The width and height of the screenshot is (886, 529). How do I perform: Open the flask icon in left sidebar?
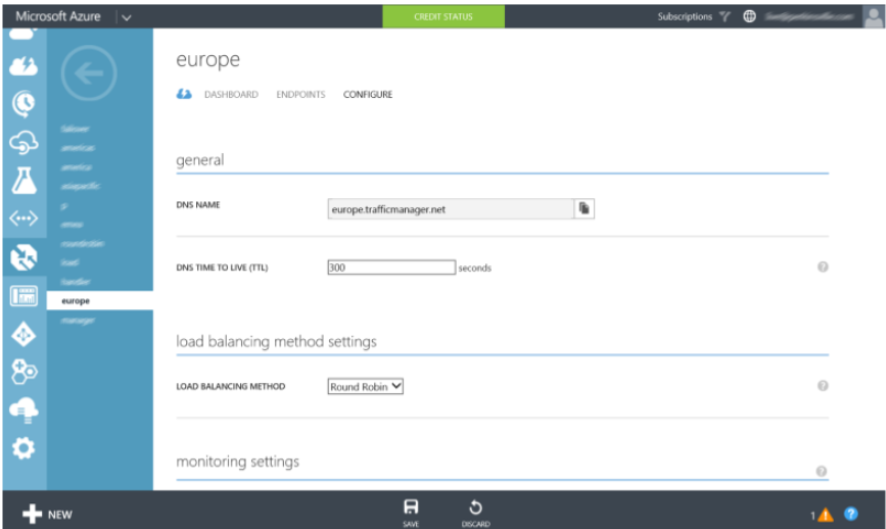(24, 179)
